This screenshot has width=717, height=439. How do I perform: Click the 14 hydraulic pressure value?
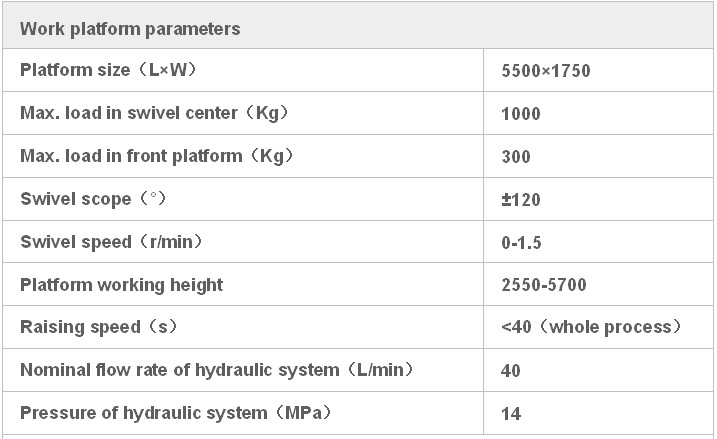[510, 414]
